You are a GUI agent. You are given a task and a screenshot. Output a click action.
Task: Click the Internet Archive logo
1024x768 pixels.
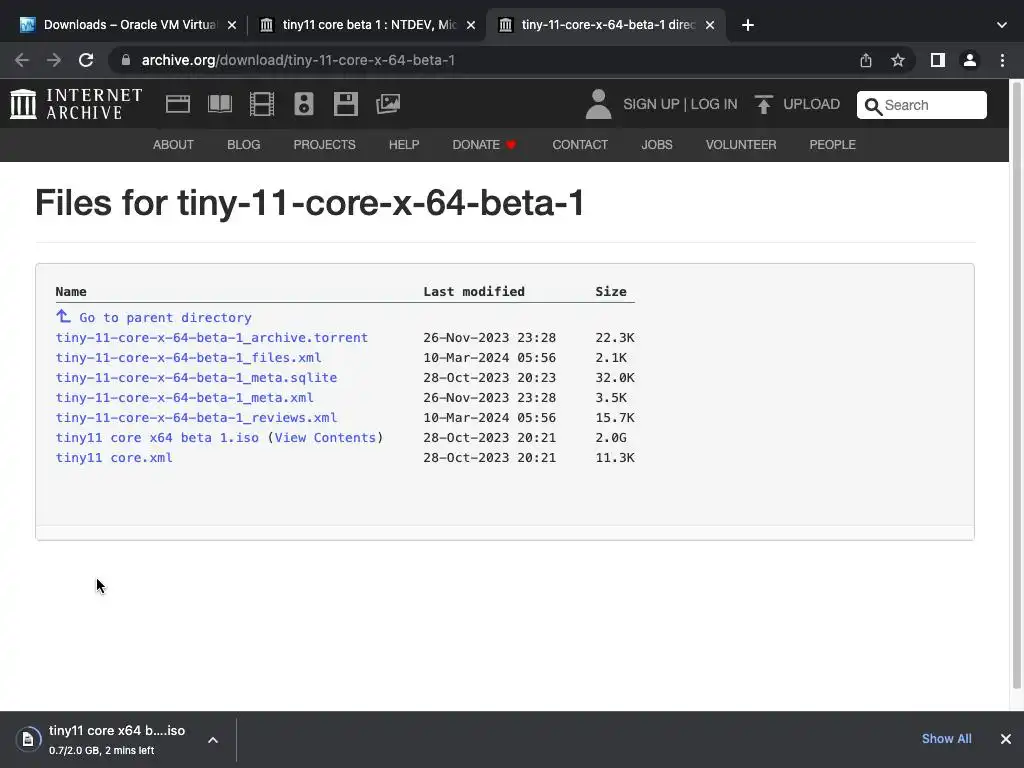pyautogui.click(x=76, y=104)
